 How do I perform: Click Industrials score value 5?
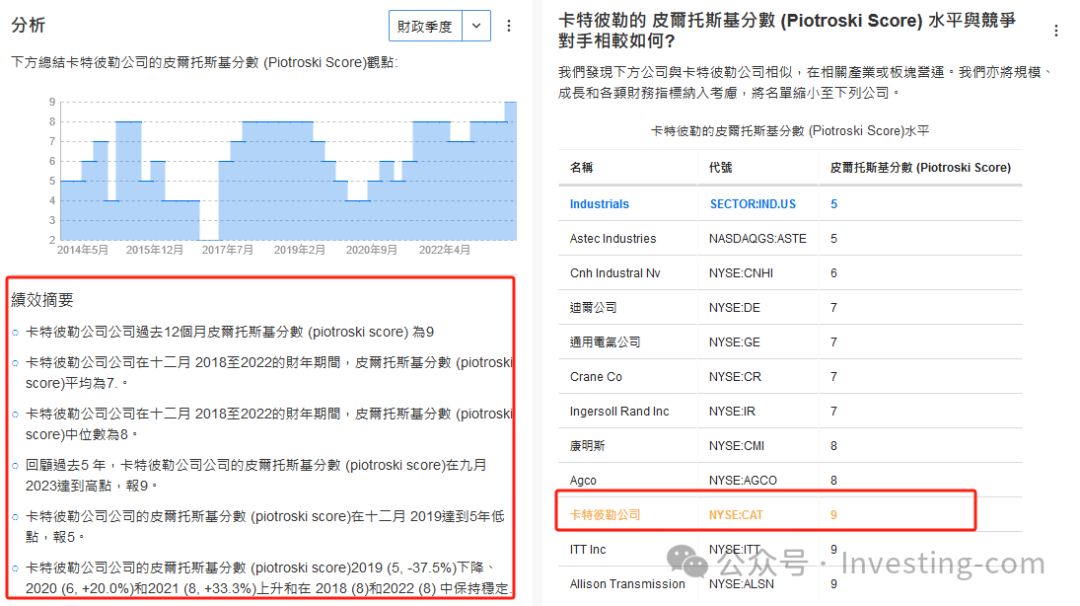click(833, 204)
